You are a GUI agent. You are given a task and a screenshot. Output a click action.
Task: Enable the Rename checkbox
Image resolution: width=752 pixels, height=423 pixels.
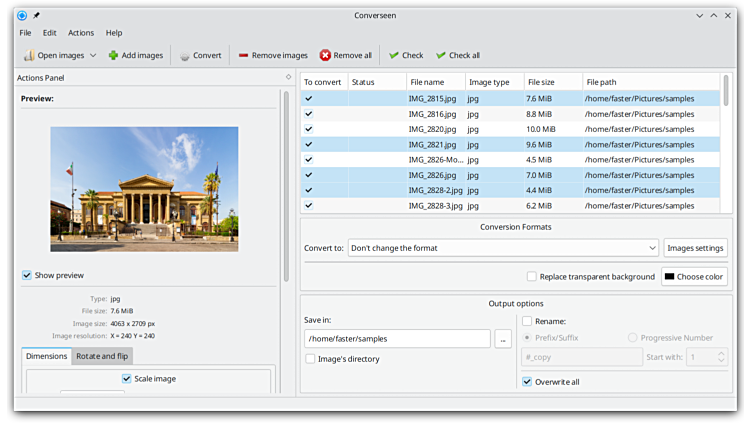tap(527, 321)
